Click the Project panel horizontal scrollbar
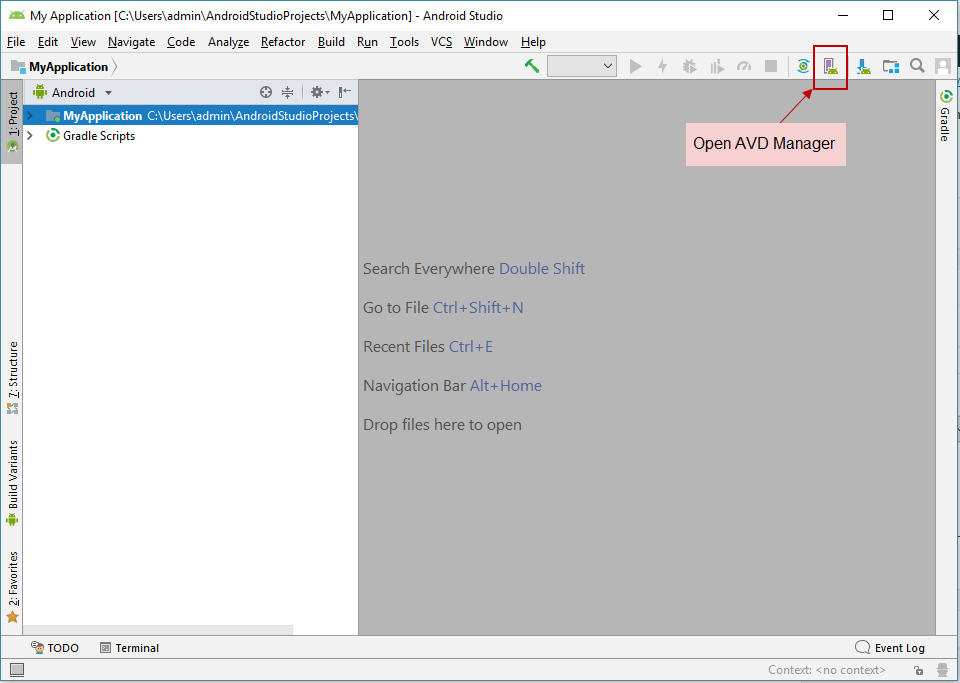This screenshot has height=683, width=960. [x=158, y=630]
